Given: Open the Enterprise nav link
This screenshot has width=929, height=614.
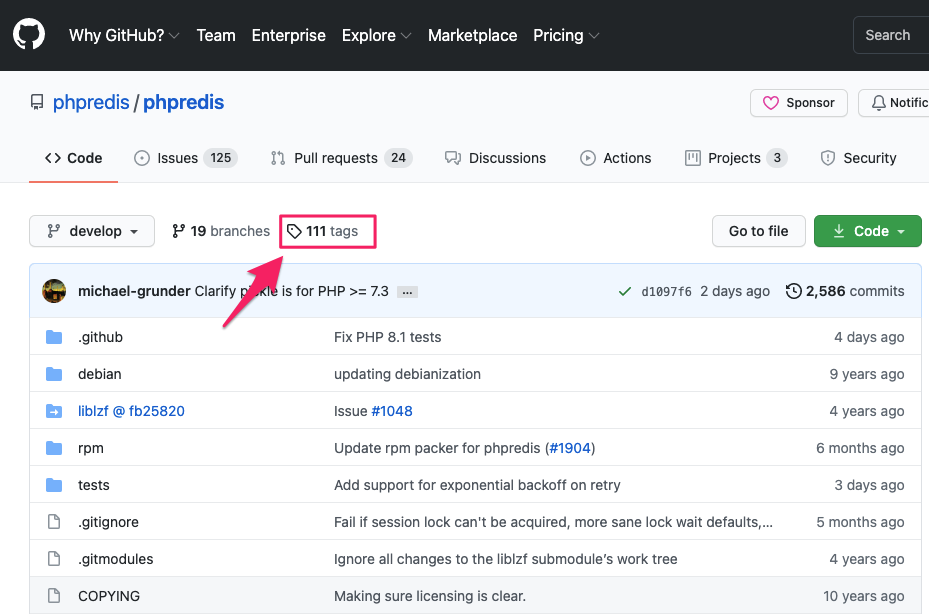Looking at the screenshot, I should click(289, 36).
